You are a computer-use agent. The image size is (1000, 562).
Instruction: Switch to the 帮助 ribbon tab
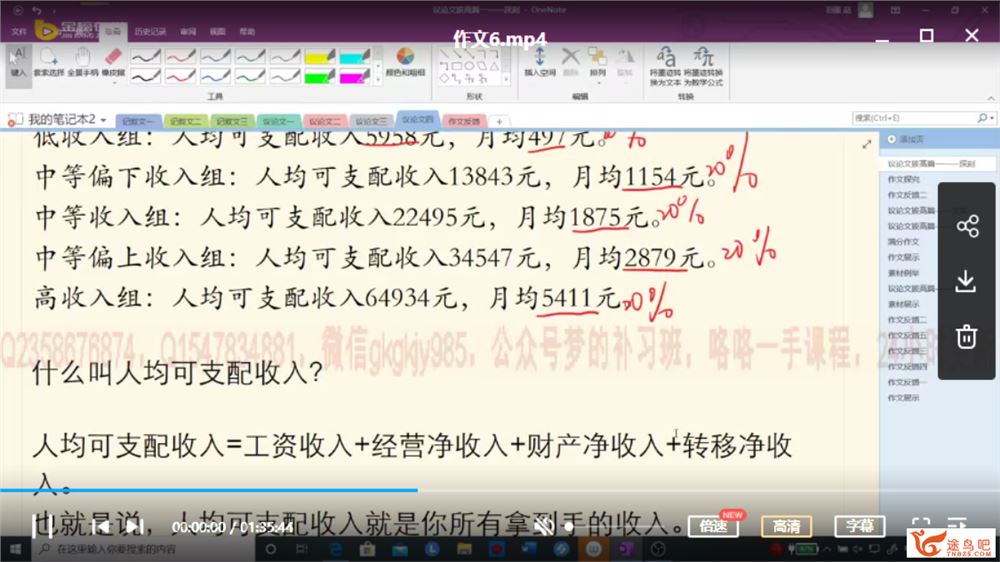247,31
